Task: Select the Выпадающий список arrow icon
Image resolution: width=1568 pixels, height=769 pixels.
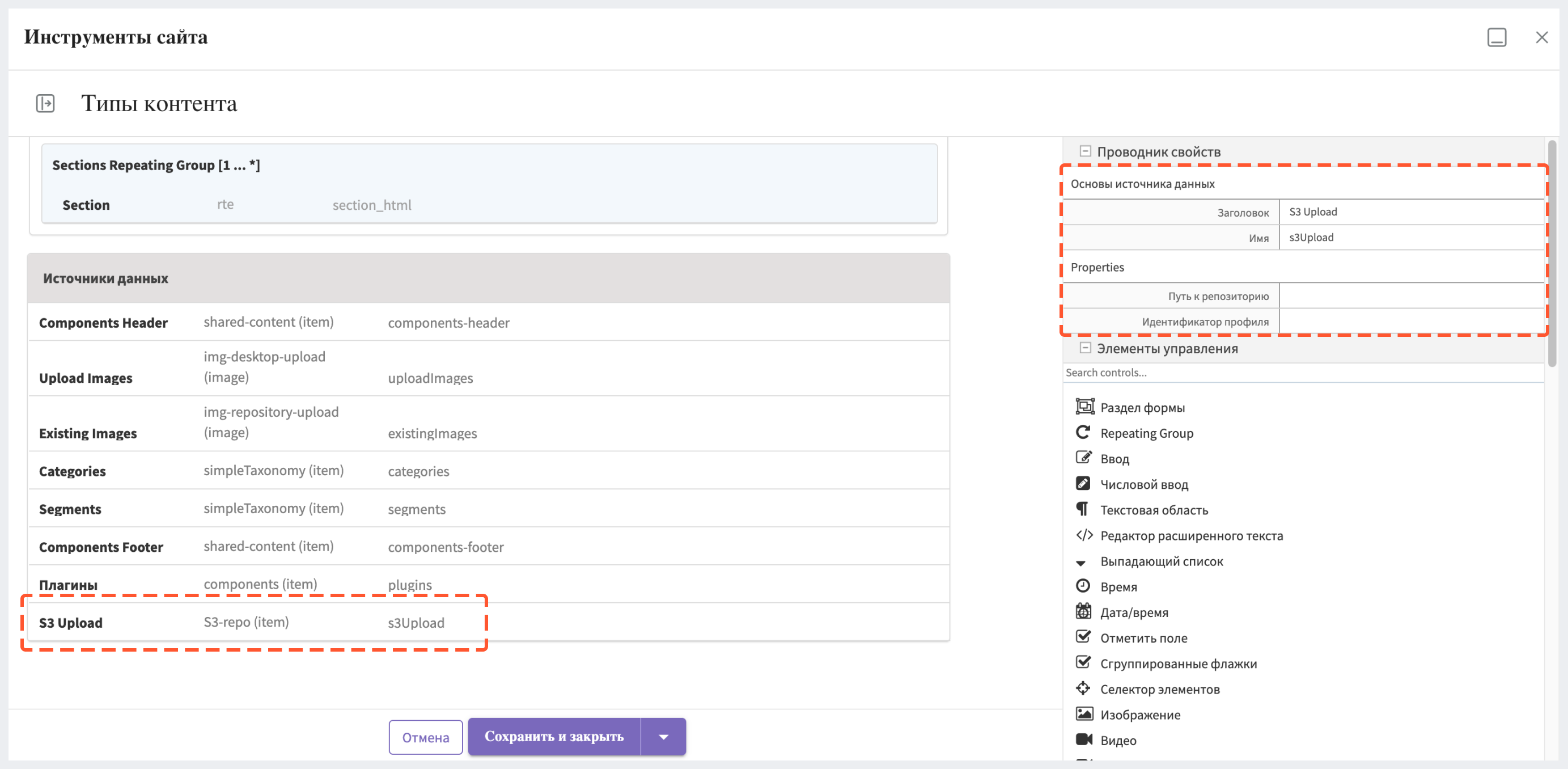Action: pos(1081,563)
